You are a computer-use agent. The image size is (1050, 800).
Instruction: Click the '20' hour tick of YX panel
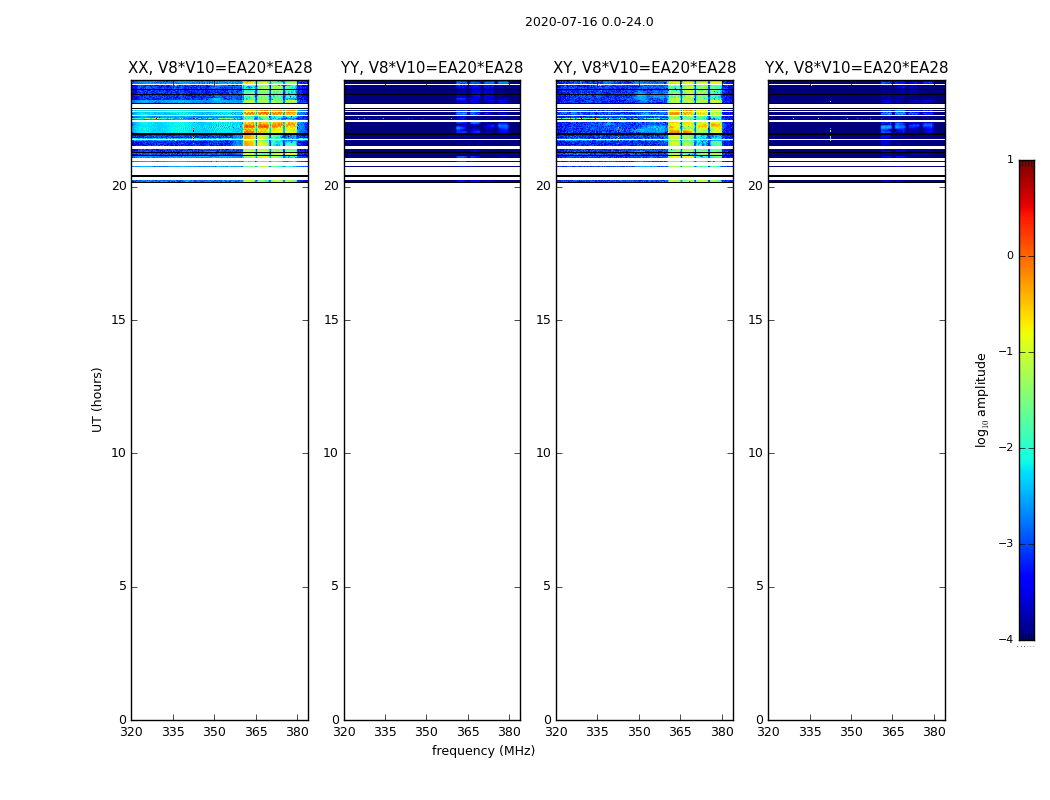(755, 186)
